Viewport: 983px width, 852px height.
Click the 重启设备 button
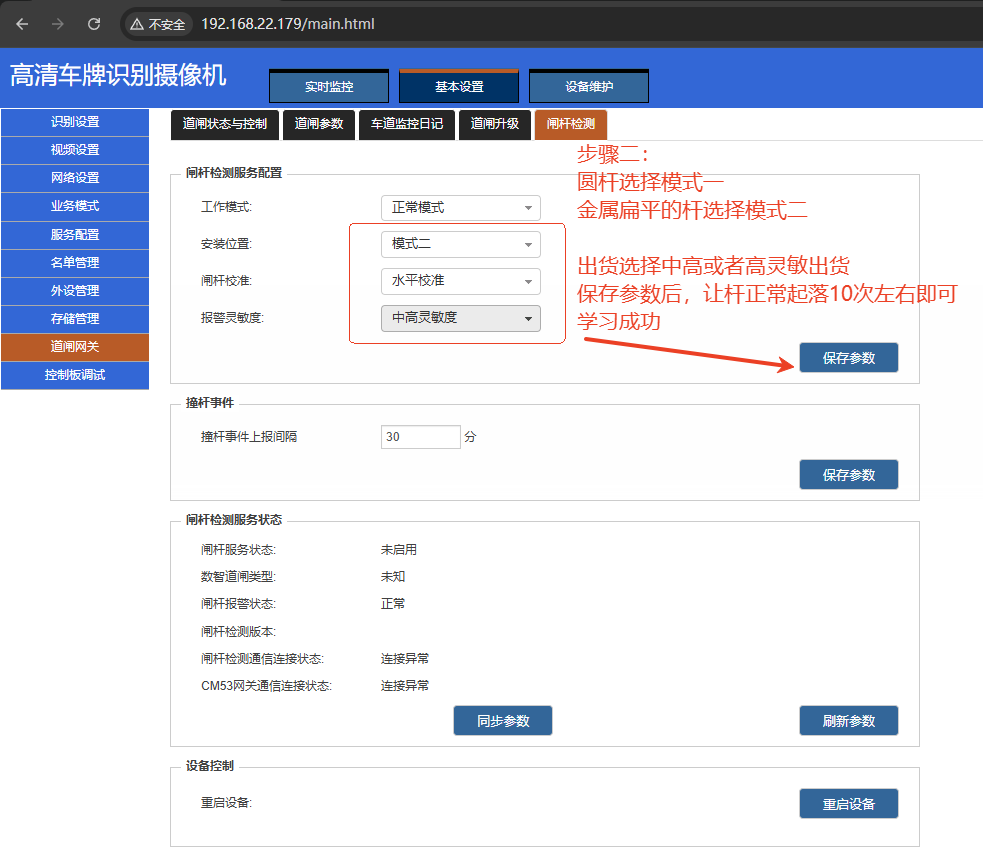pyautogui.click(x=848, y=804)
